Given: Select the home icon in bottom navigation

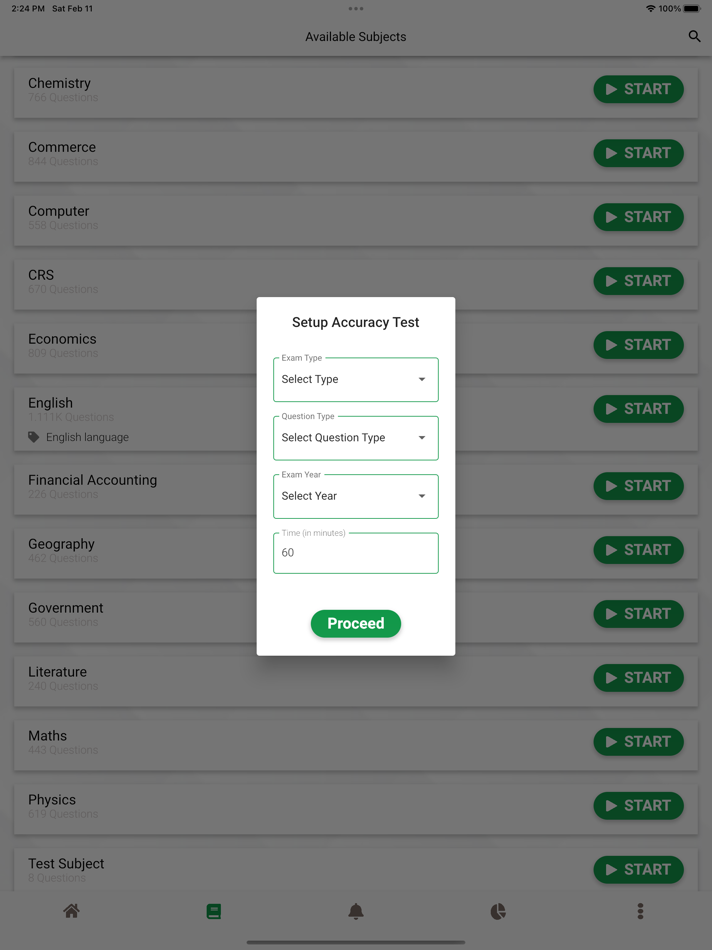Looking at the screenshot, I should (71, 911).
